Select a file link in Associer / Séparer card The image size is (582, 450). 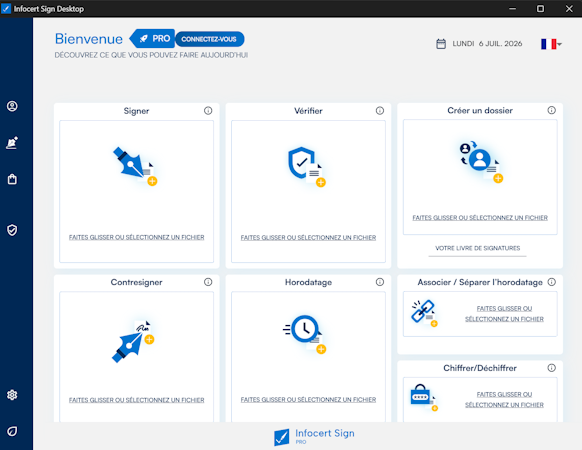coord(504,314)
